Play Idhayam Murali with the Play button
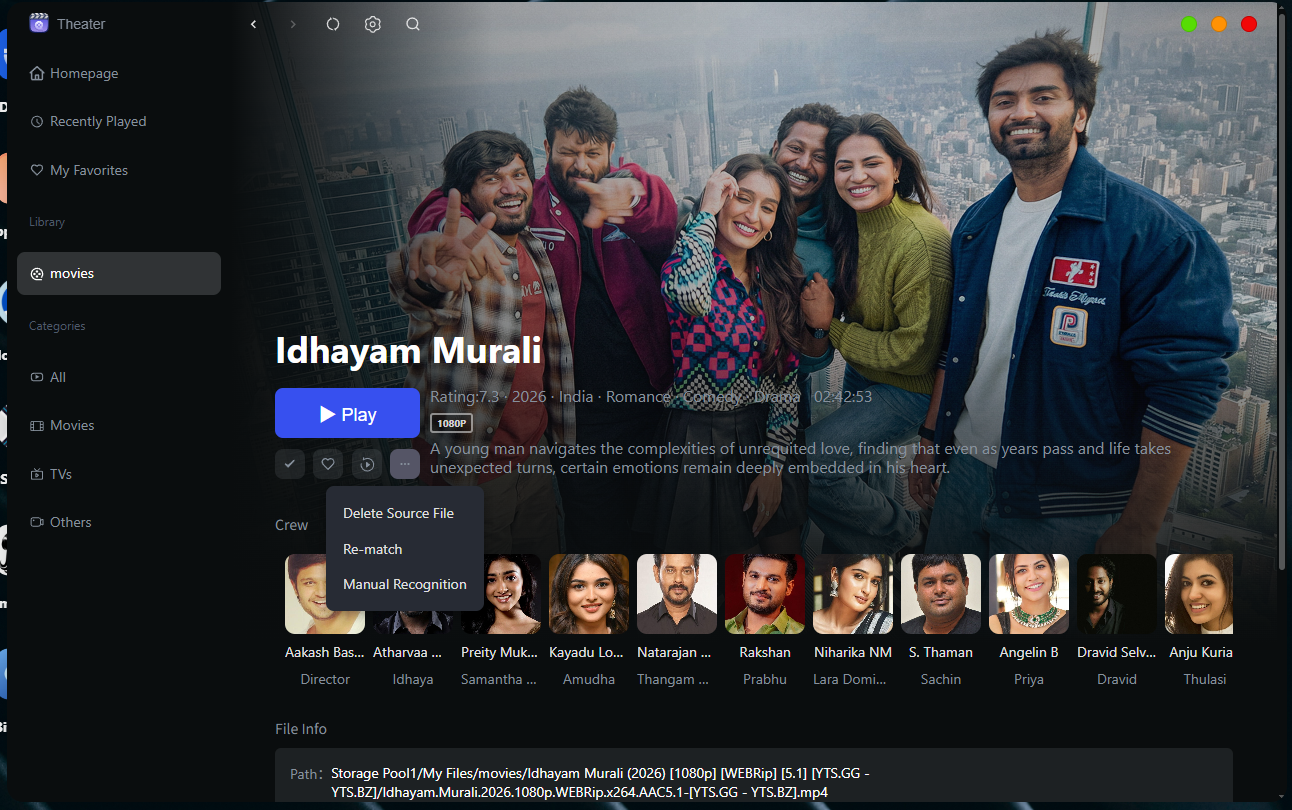1292x810 pixels. [x=347, y=413]
